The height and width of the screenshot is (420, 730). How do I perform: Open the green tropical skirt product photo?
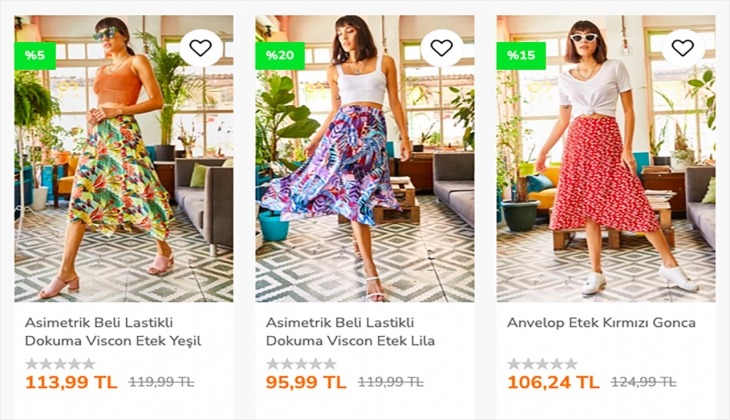click(x=124, y=180)
